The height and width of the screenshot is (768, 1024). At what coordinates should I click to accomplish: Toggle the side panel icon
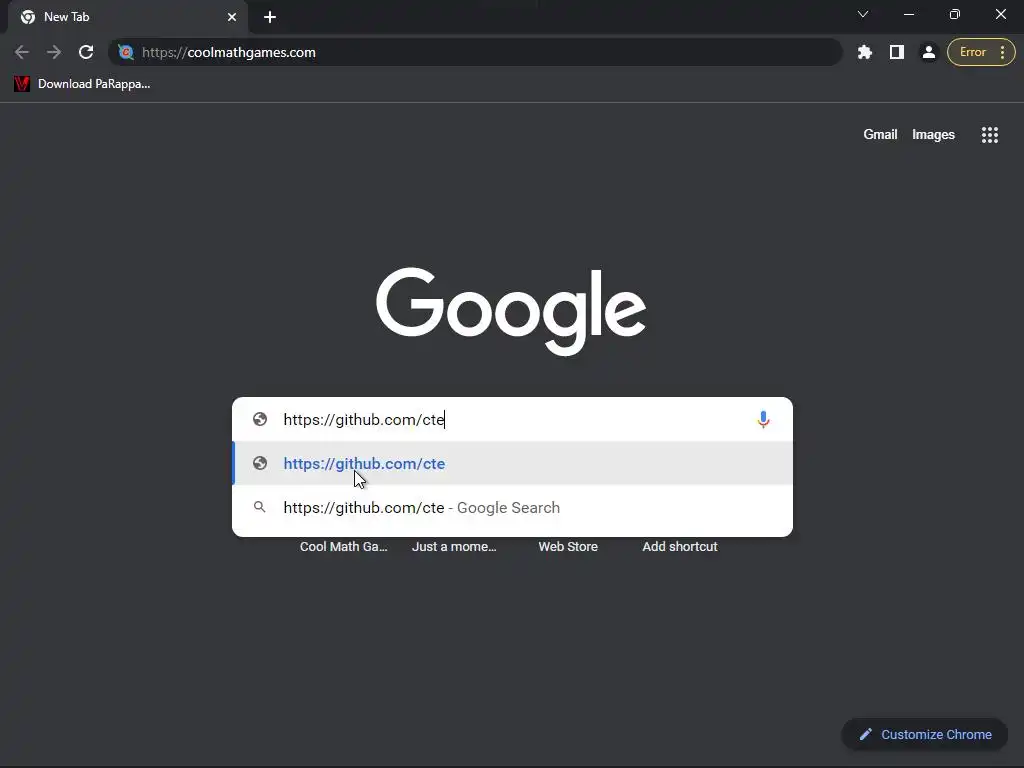tap(897, 52)
